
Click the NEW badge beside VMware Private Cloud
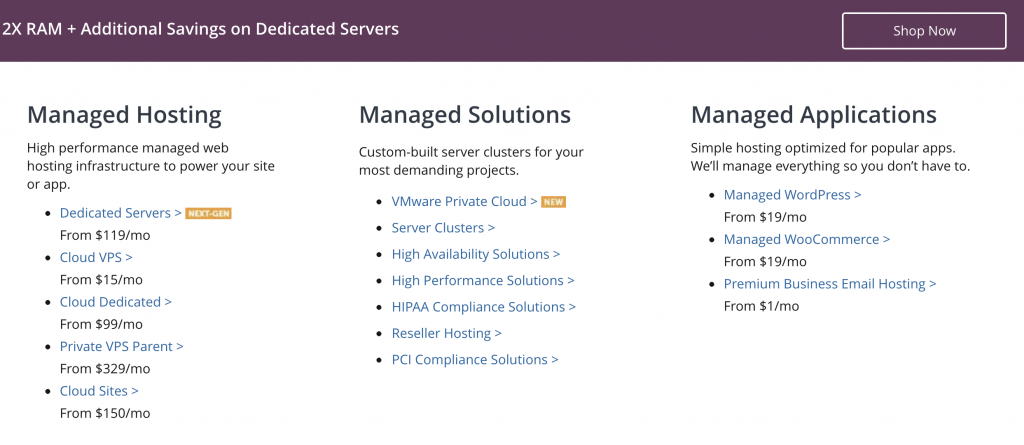[553, 202]
